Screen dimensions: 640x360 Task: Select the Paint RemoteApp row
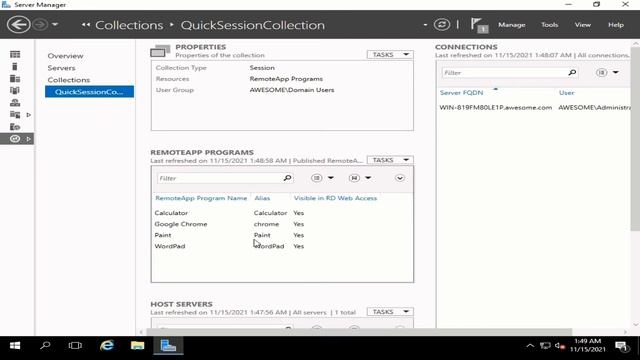coord(282,235)
